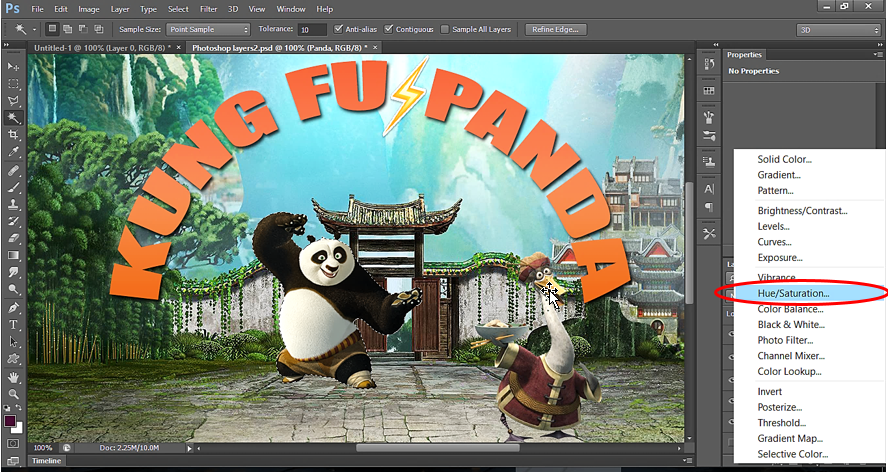
Task: Change screen mode icon at toolbox bottom
Action: coord(13,461)
